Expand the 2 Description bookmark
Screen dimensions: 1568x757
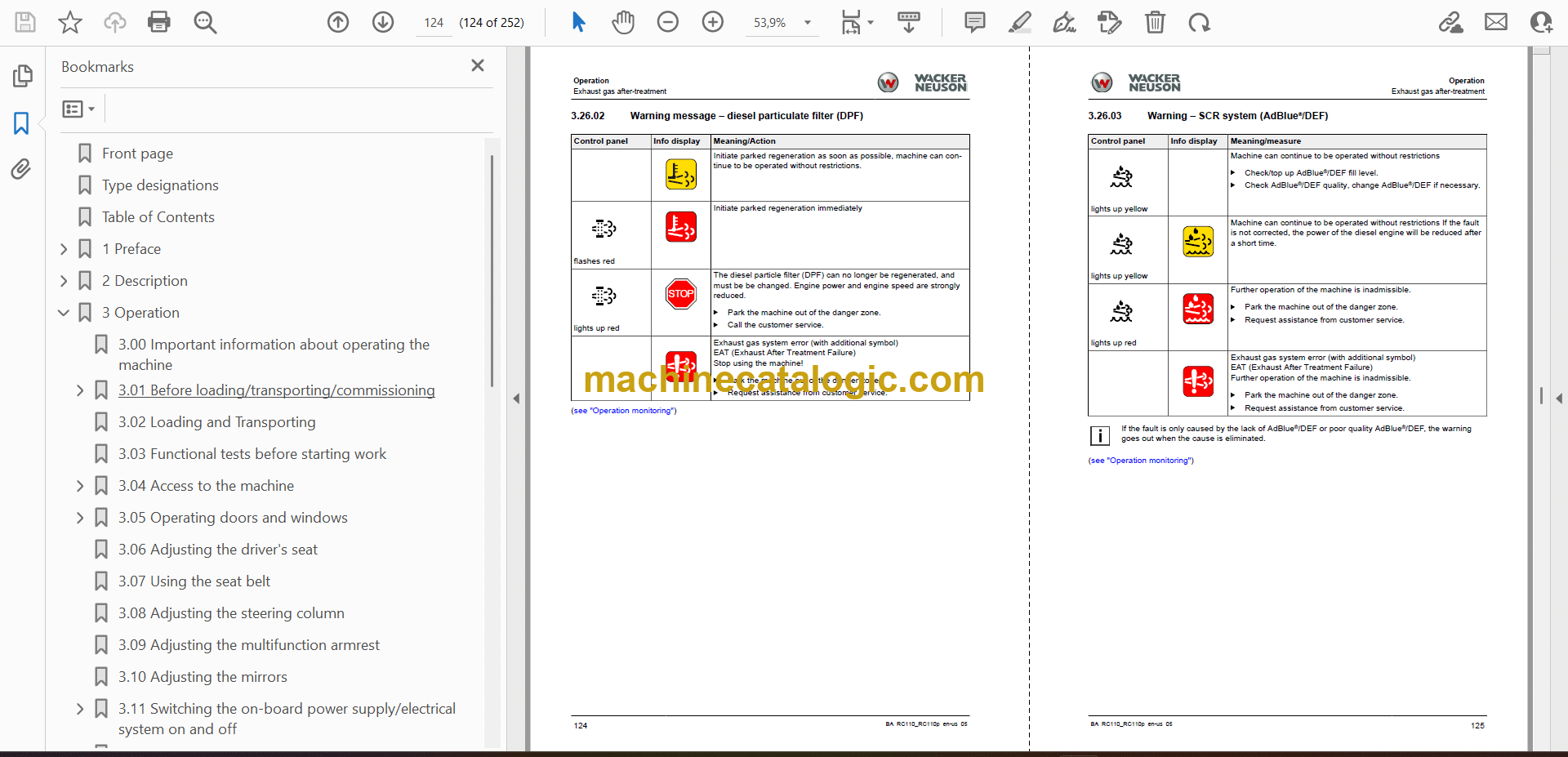point(64,281)
